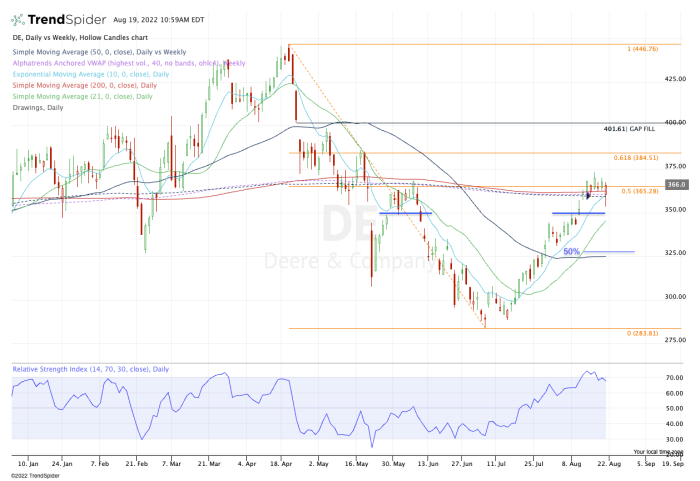The height and width of the screenshot is (481, 700).
Task: Click the '22. Aug' date axis label
Action: (x=609, y=464)
